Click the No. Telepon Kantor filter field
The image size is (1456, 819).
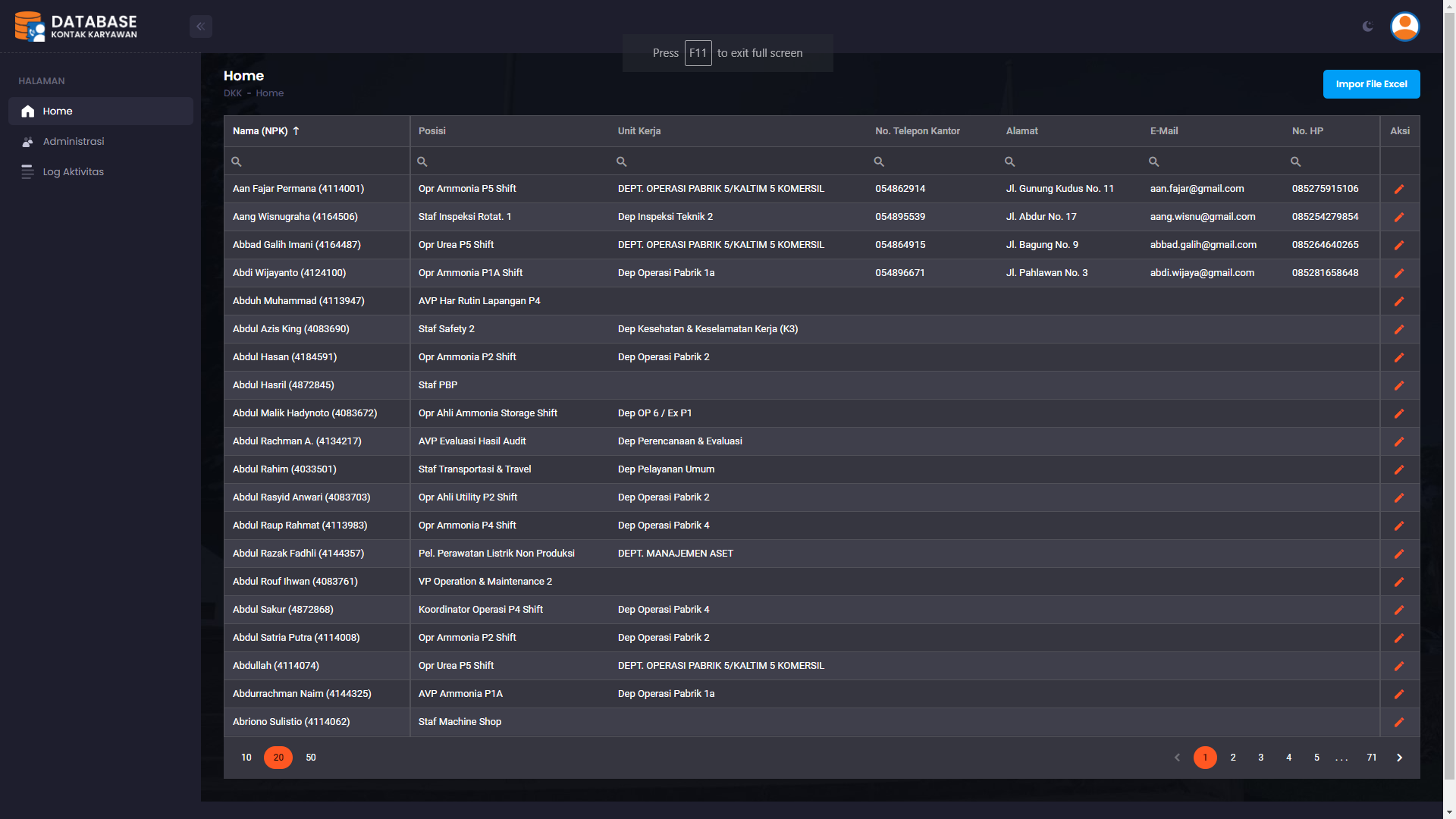coord(933,162)
